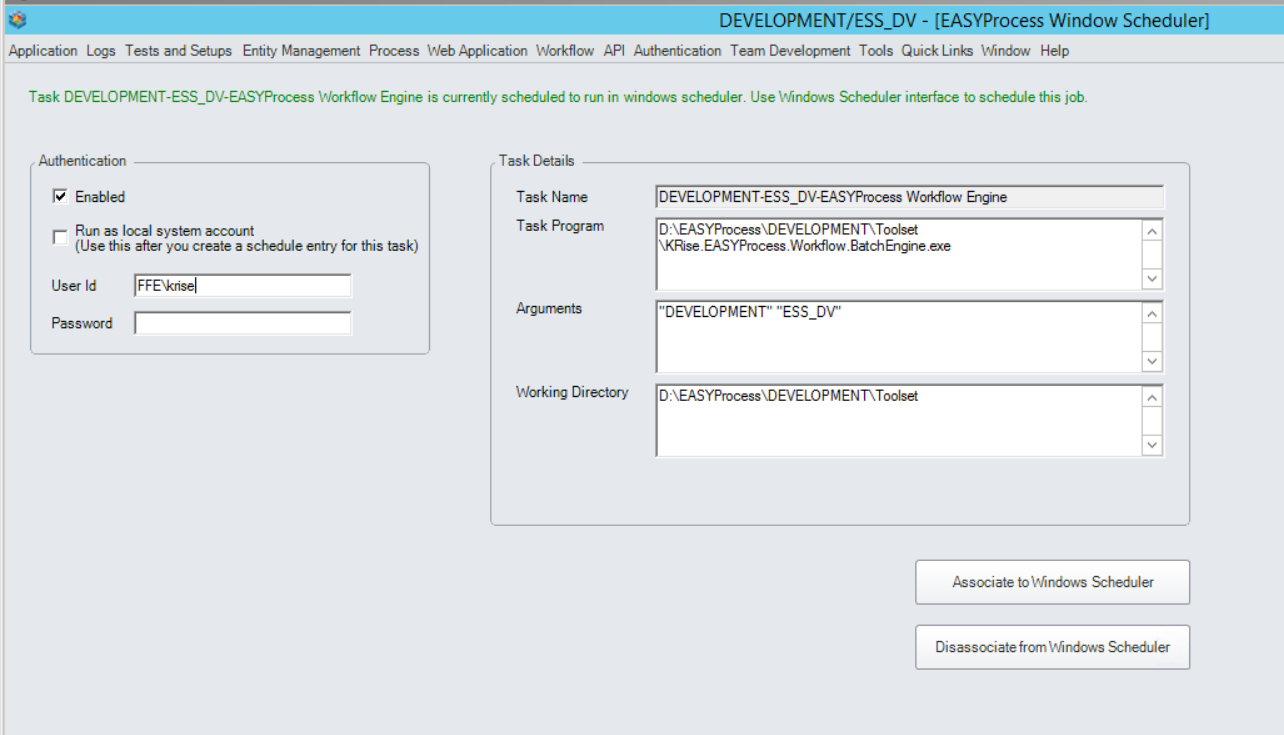
Task: Click inside the Working Directory text box
Action: (898, 420)
